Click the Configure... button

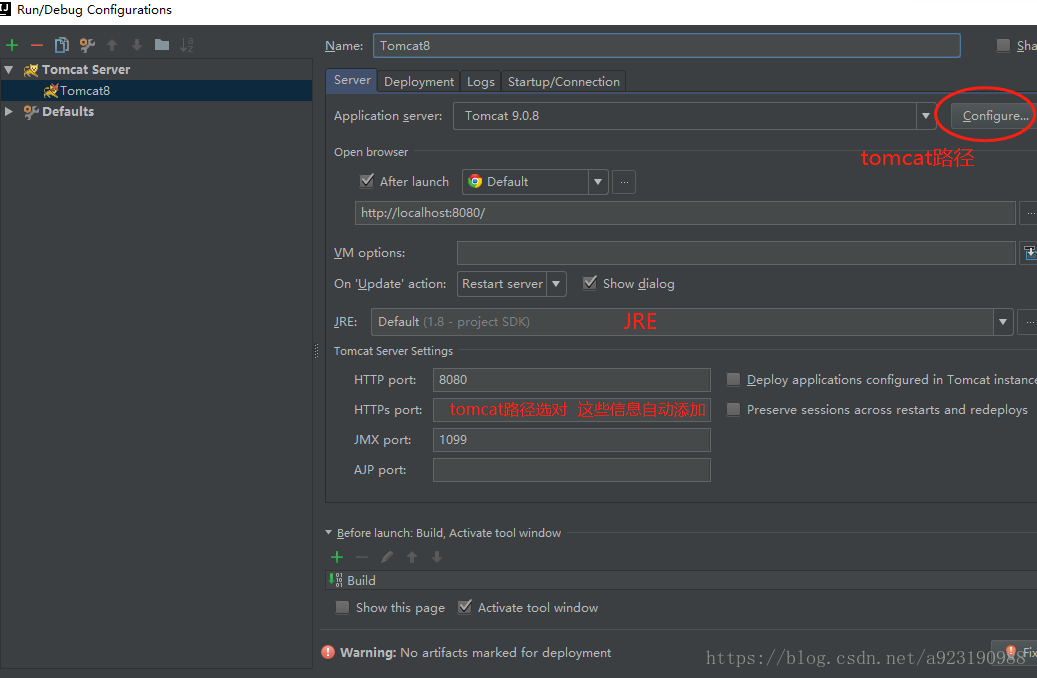[x=994, y=116]
